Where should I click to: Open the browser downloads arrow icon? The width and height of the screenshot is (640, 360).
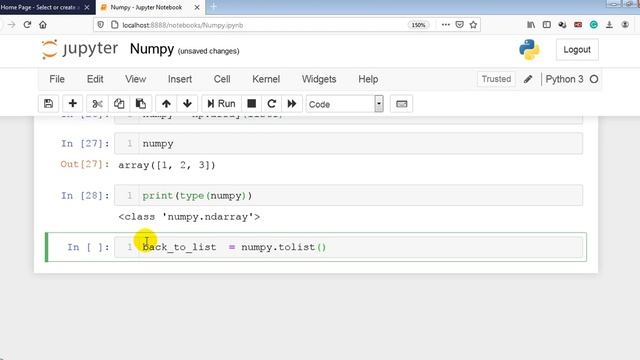pos(609,24)
